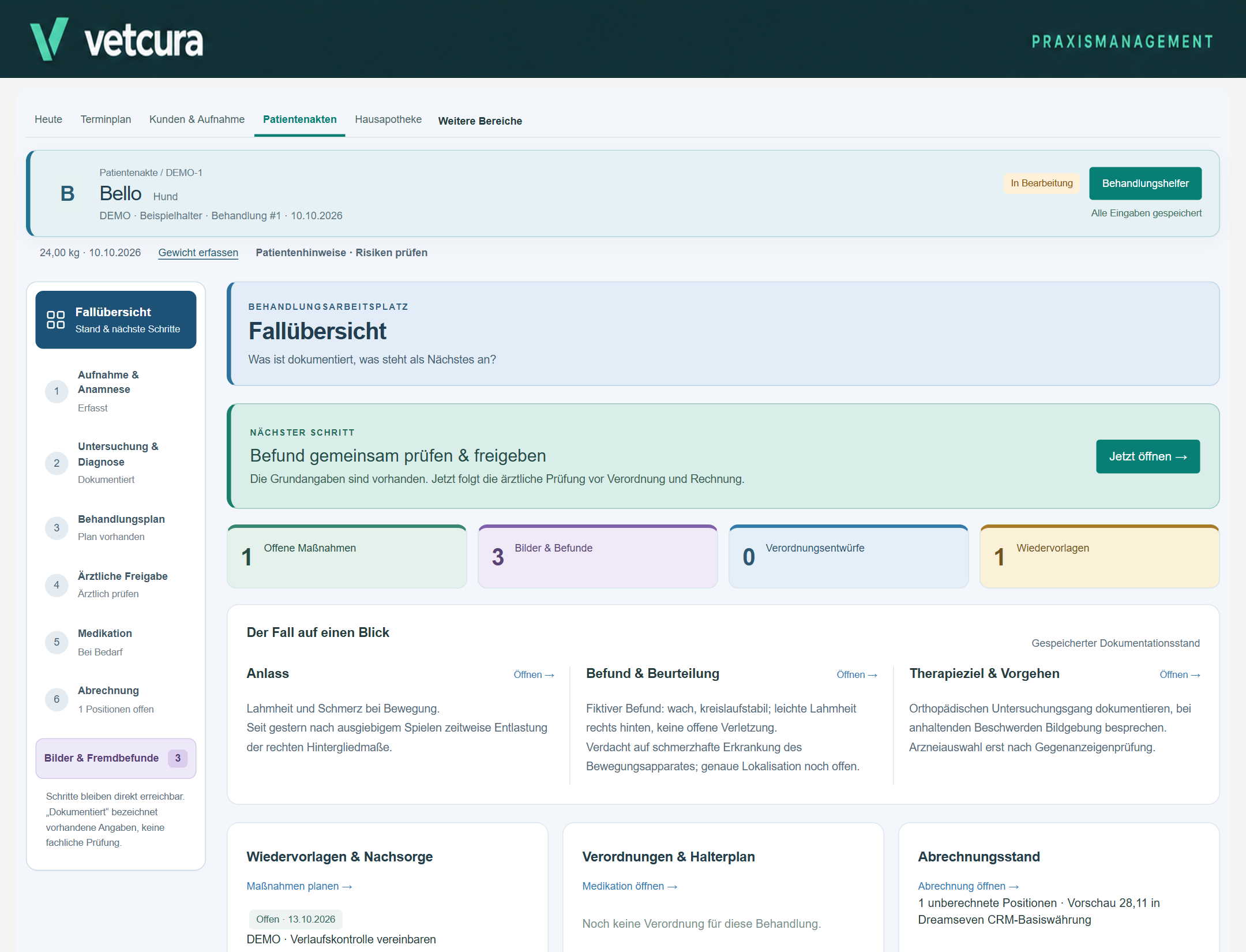The height and width of the screenshot is (952, 1246).
Task: Select step 3 circle Behandlungsplan
Action: click(x=57, y=527)
